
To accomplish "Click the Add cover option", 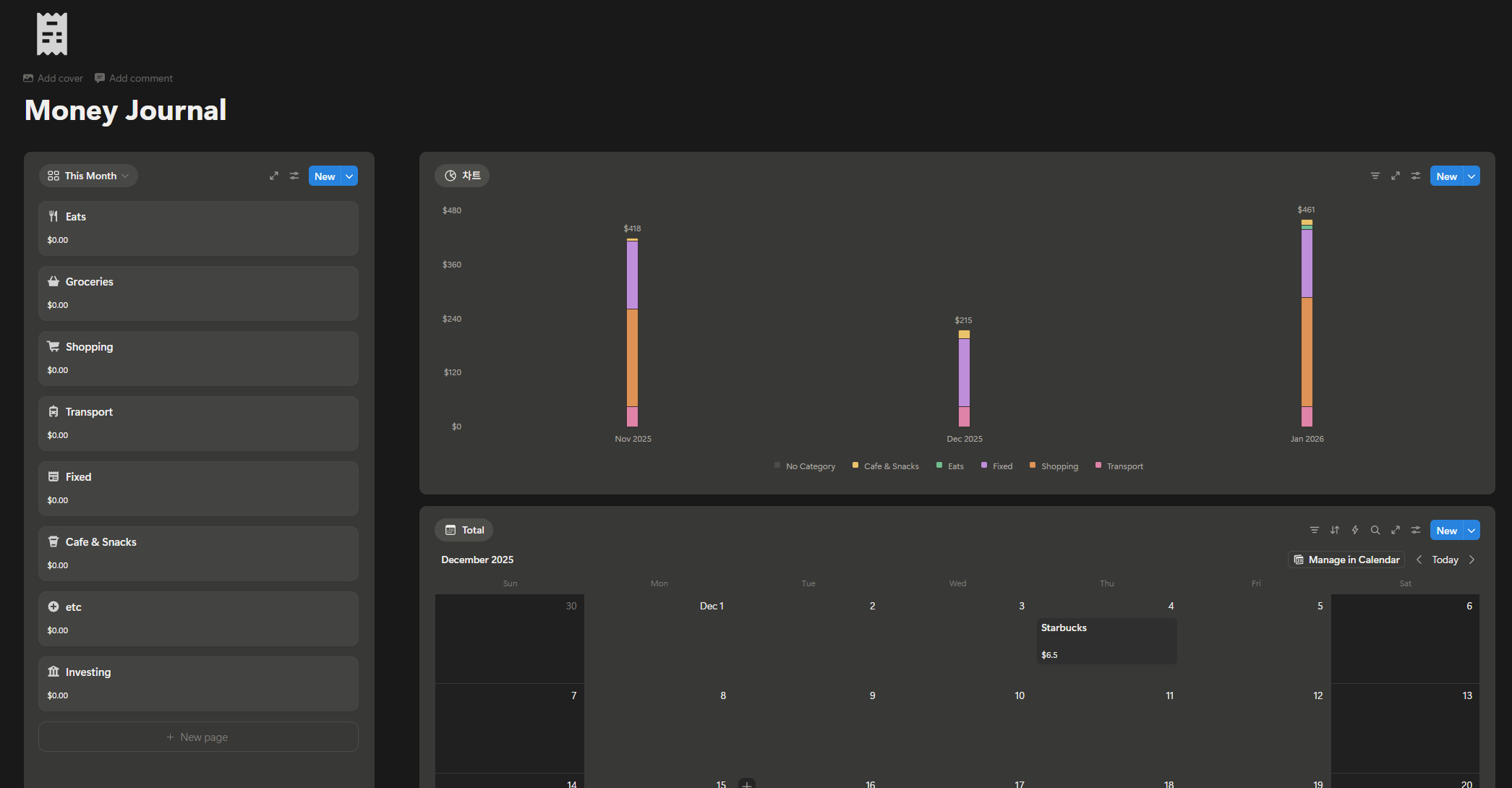I will coord(53,78).
